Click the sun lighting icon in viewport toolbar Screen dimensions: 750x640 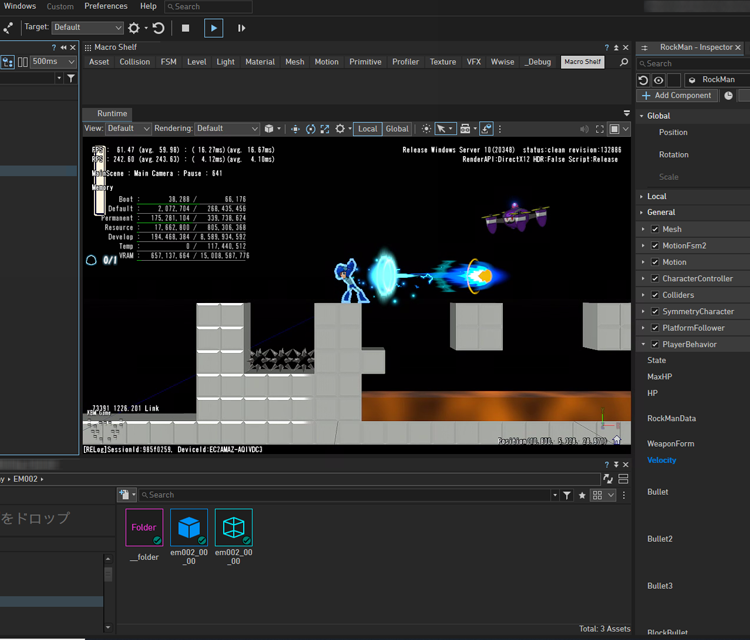coord(426,129)
